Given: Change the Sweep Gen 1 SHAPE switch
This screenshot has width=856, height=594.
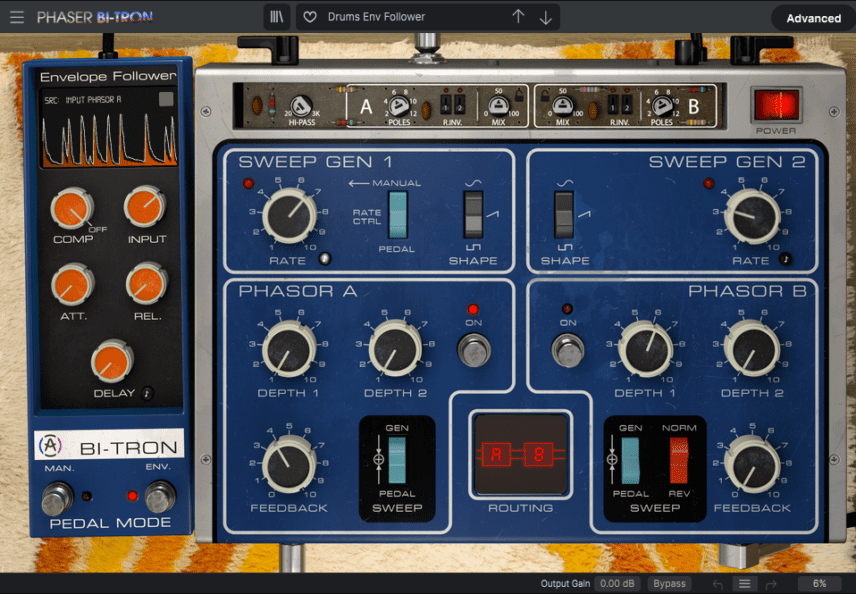Looking at the screenshot, I should (473, 215).
